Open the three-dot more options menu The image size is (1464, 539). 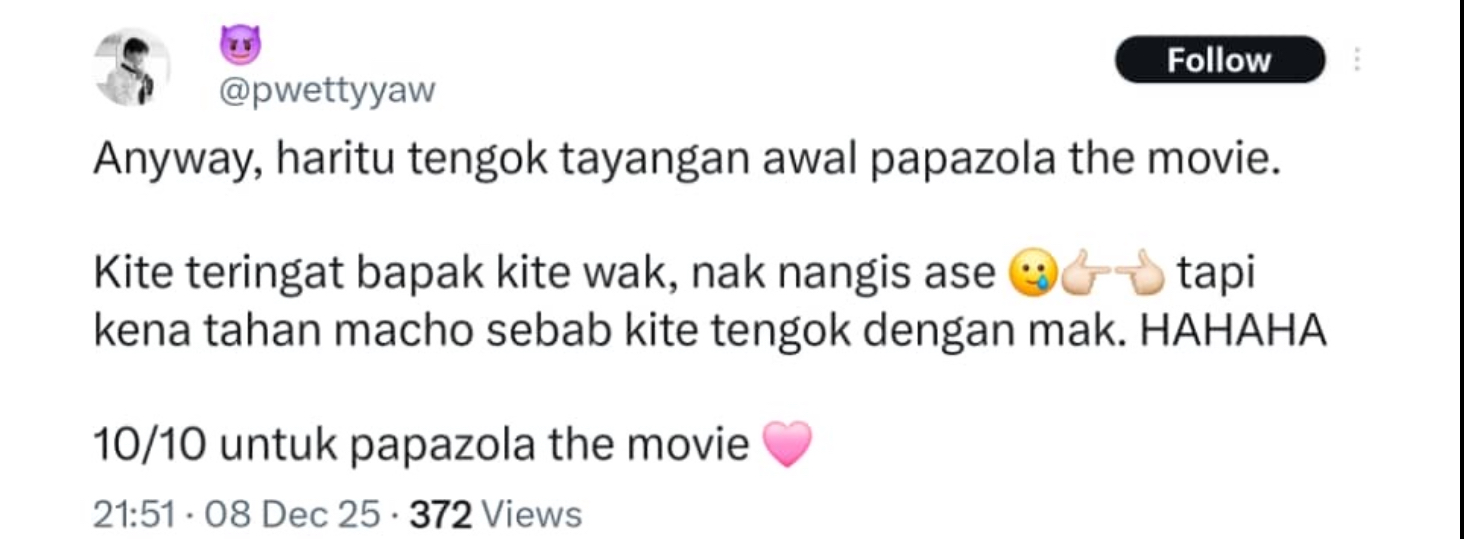click(1357, 60)
